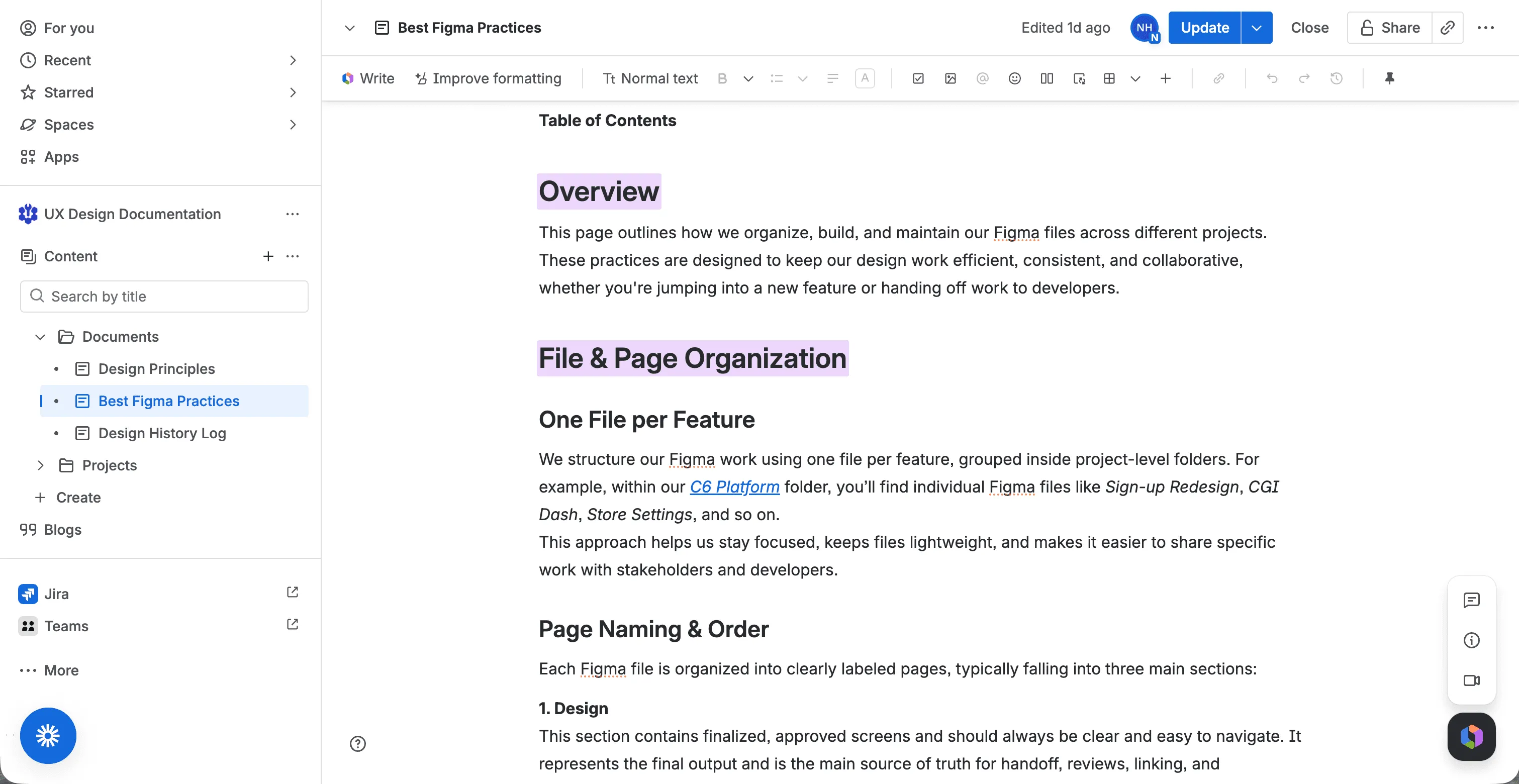The image size is (1519, 784).
Task: Collapse the Documents folder
Action: coord(40,337)
